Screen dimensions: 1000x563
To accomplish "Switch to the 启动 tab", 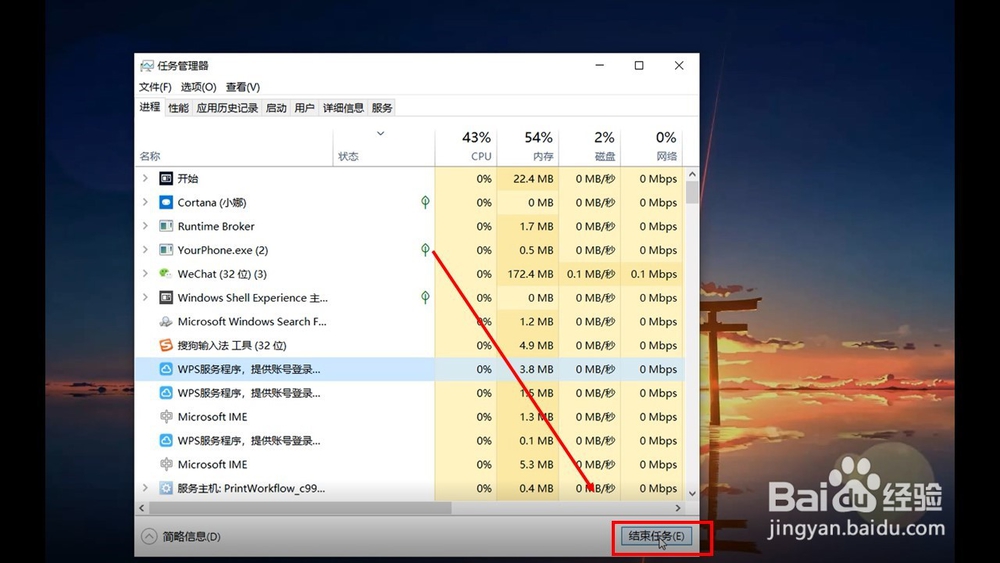I will tap(276, 108).
